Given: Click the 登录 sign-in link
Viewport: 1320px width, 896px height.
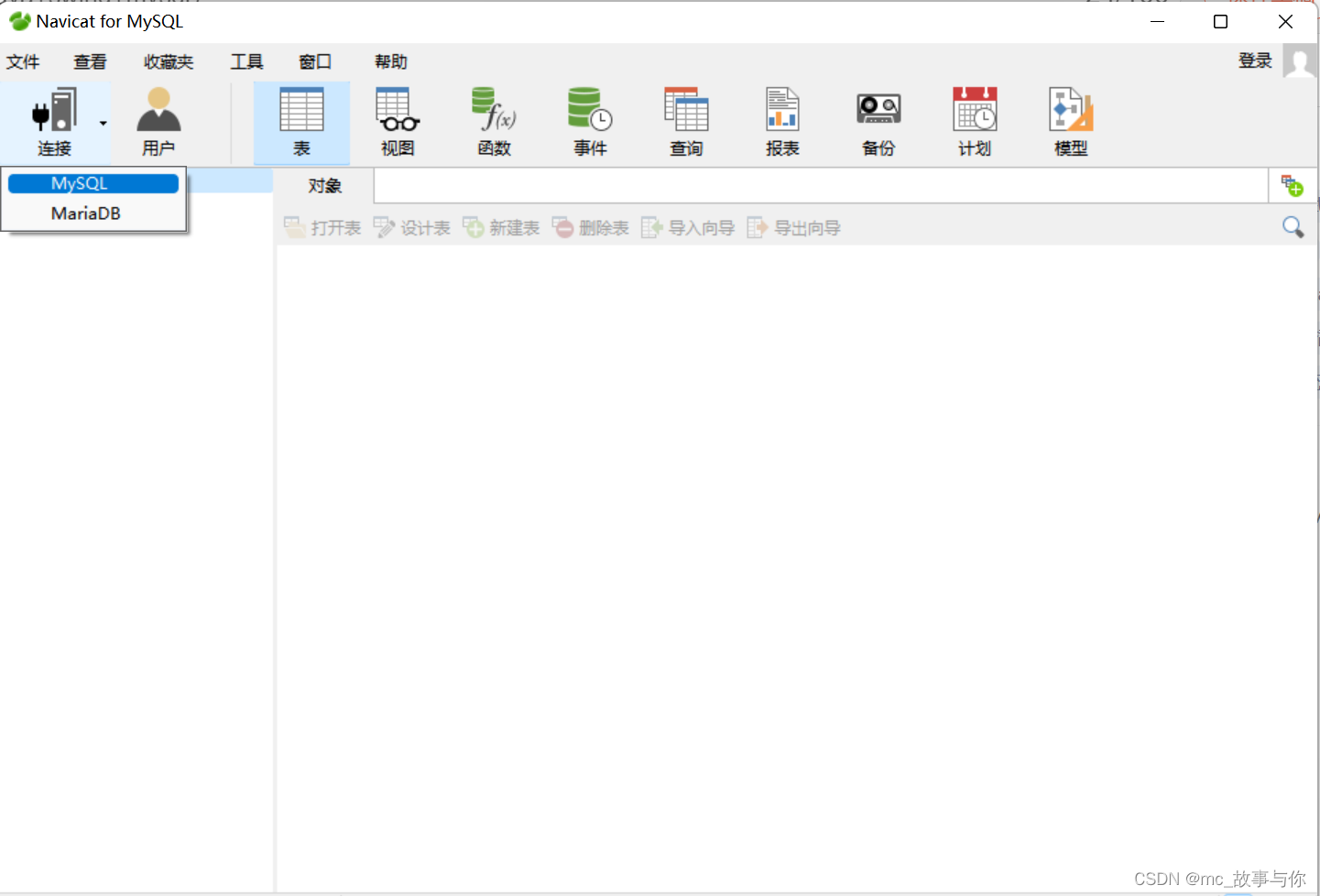Looking at the screenshot, I should click(1255, 60).
